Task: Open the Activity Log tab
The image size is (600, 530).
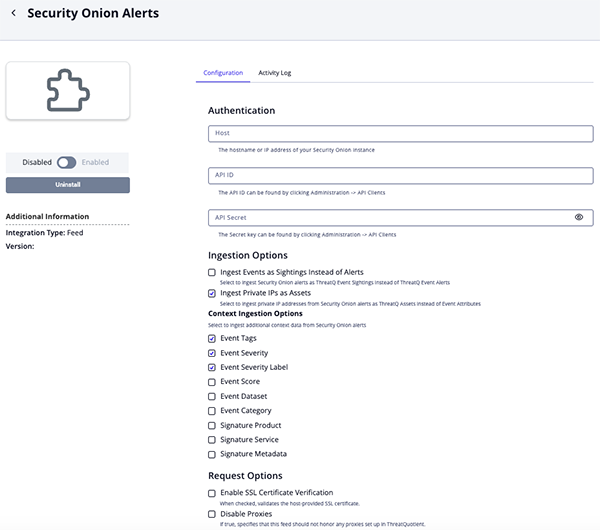Action: pyautogui.click(x=275, y=73)
